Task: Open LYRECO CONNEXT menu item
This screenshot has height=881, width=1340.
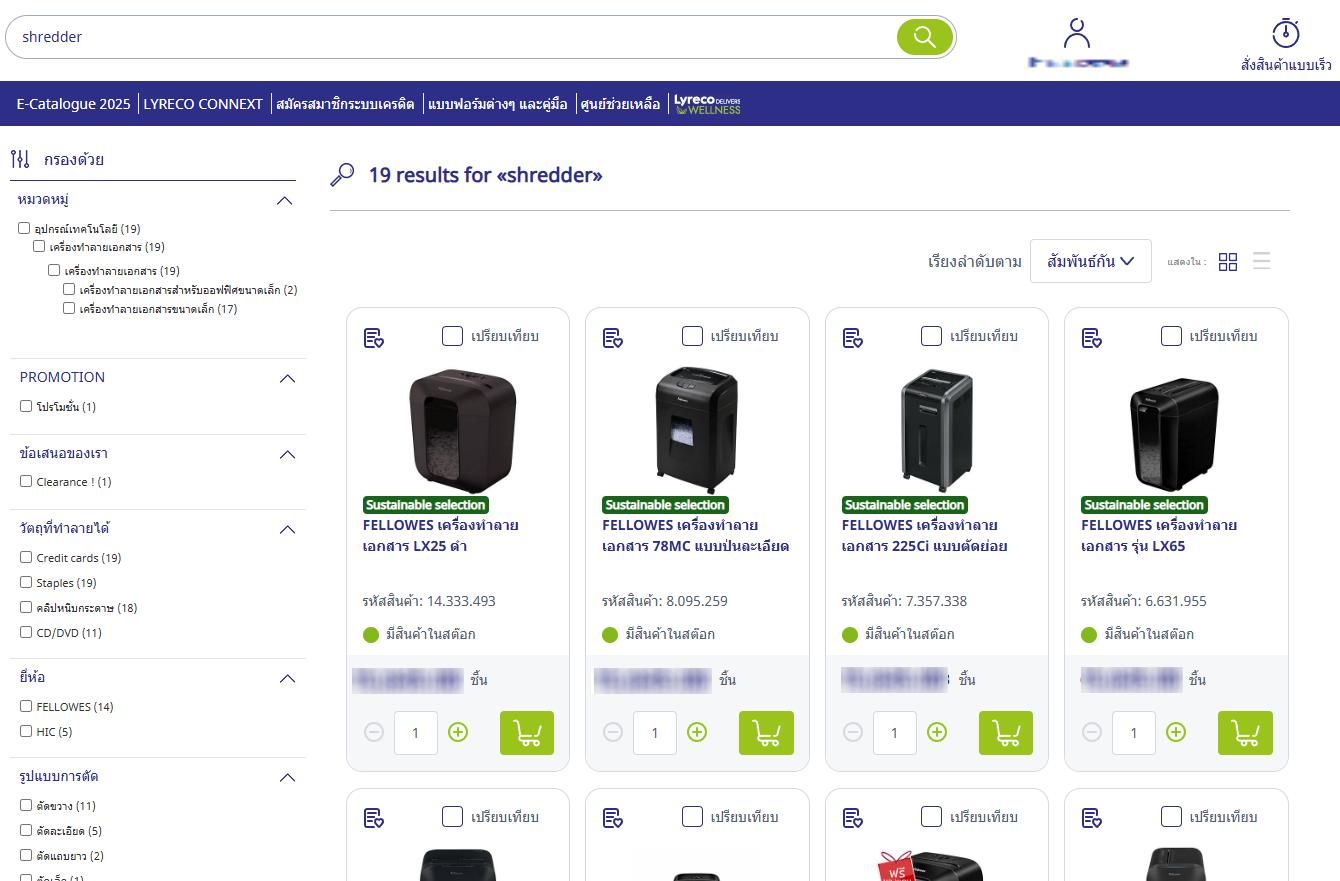Action: (203, 104)
